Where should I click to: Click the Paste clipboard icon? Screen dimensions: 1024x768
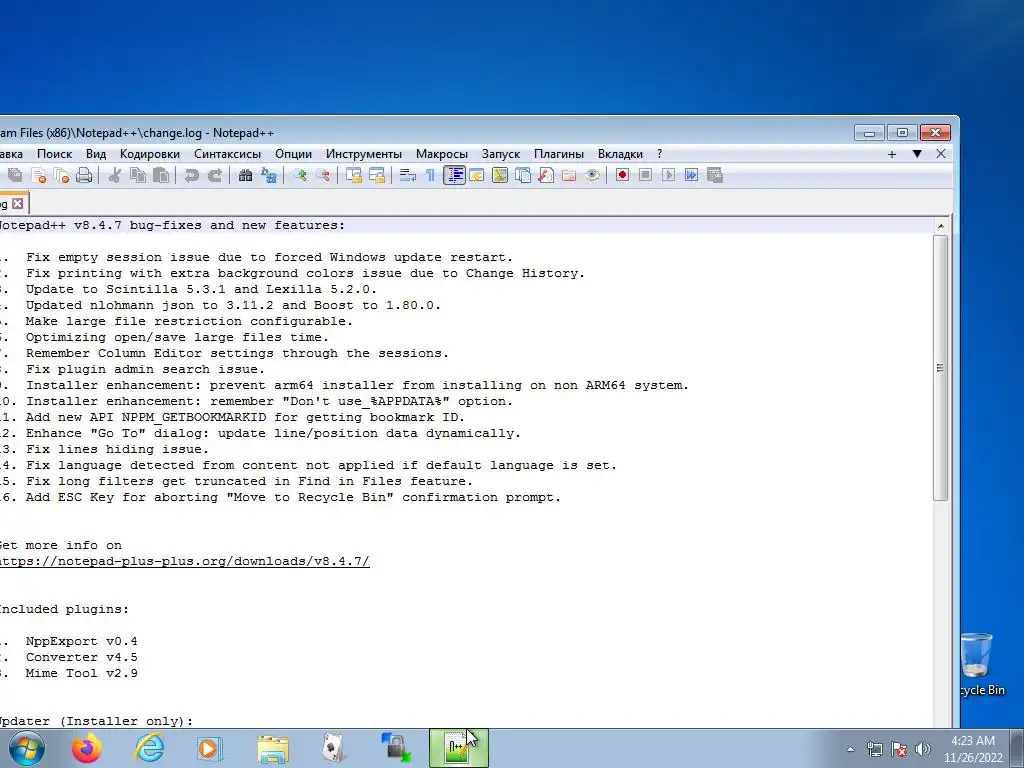(x=161, y=175)
